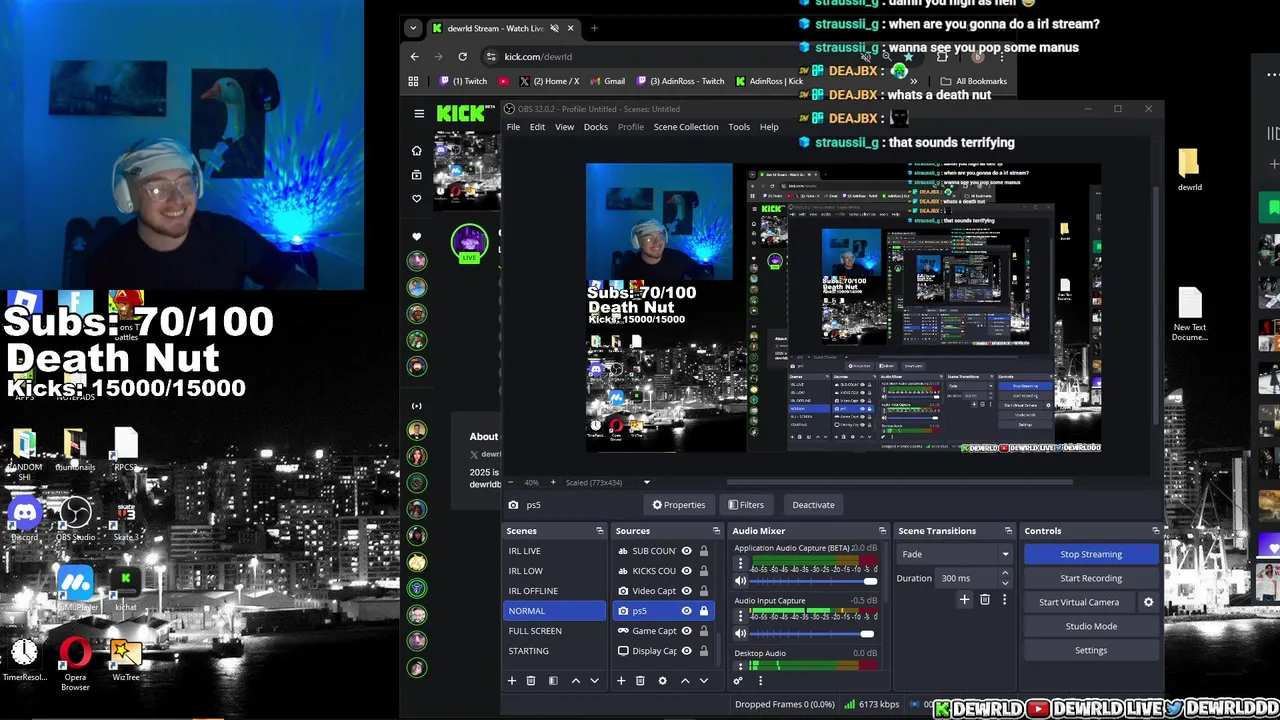Hide the Video Capture source
This screenshot has width=1280, height=720.
[686, 591]
